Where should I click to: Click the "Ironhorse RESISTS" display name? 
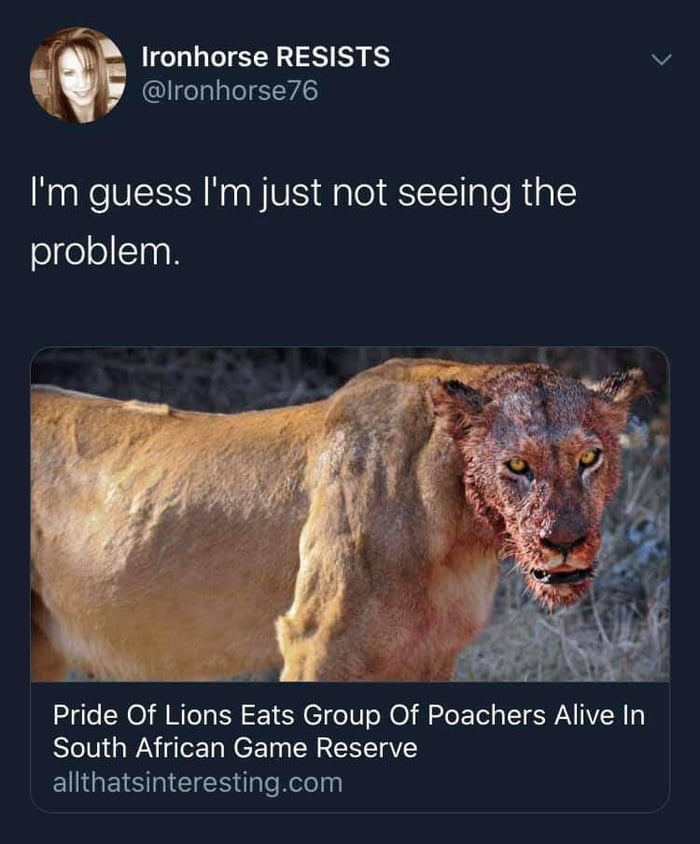[265, 57]
